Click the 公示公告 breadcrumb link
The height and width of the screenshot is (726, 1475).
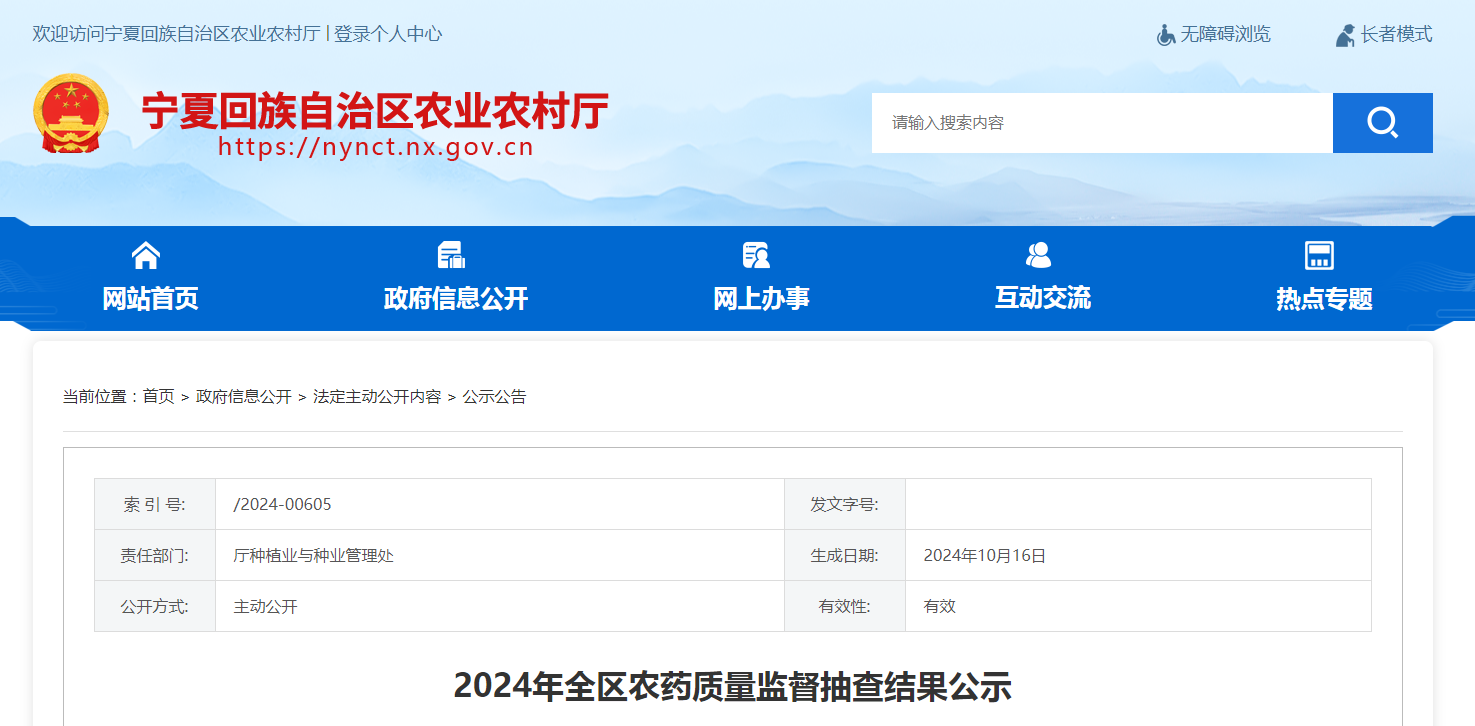(x=494, y=397)
